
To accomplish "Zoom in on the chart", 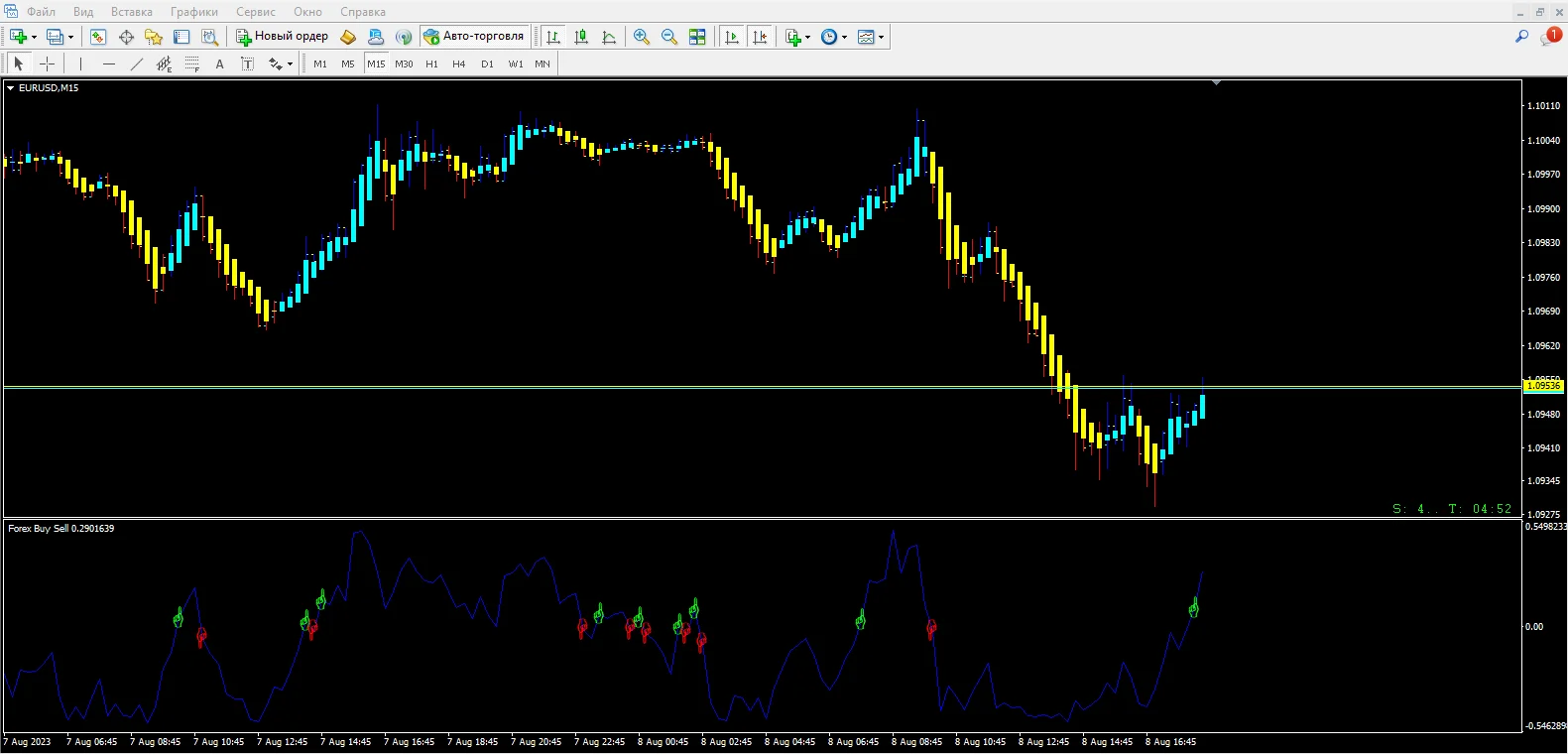I will (x=642, y=37).
